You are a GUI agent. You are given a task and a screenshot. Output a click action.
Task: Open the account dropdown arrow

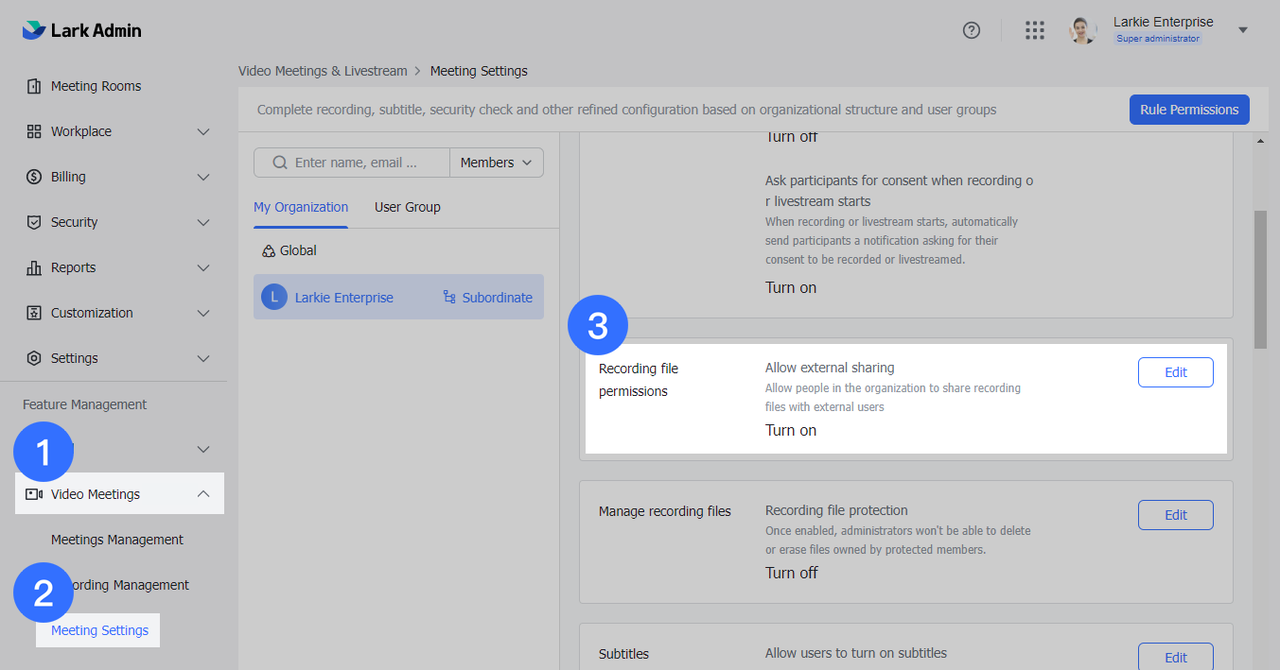[x=1243, y=30]
